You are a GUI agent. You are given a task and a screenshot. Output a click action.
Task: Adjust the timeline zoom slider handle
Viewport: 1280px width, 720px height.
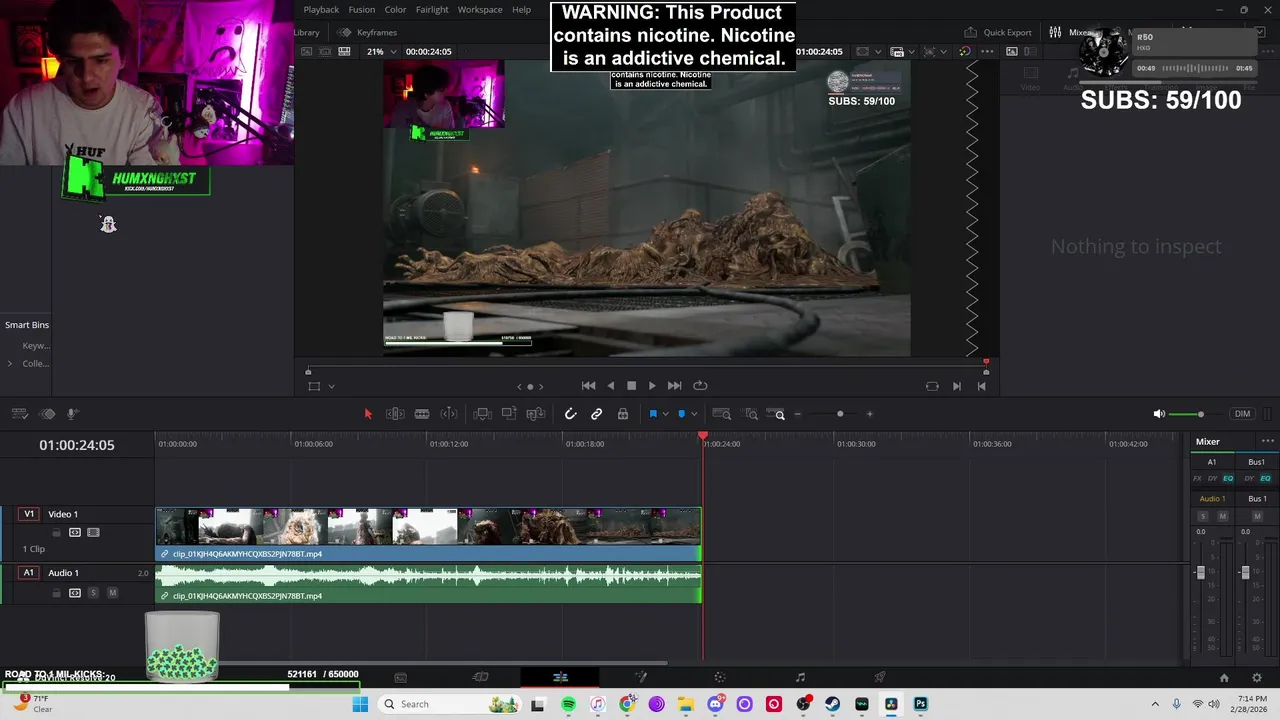(x=840, y=414)
